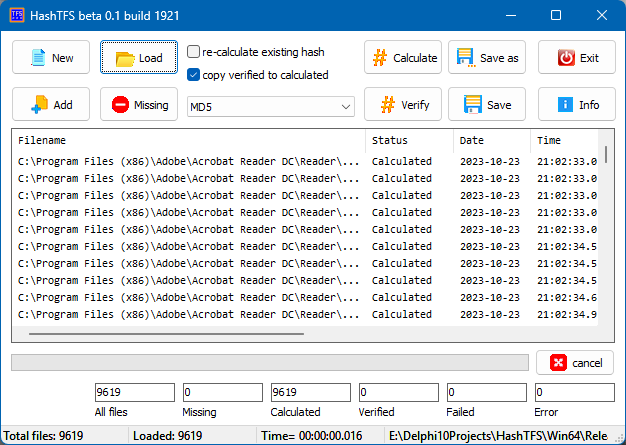Click the Save button

point(487,104)
